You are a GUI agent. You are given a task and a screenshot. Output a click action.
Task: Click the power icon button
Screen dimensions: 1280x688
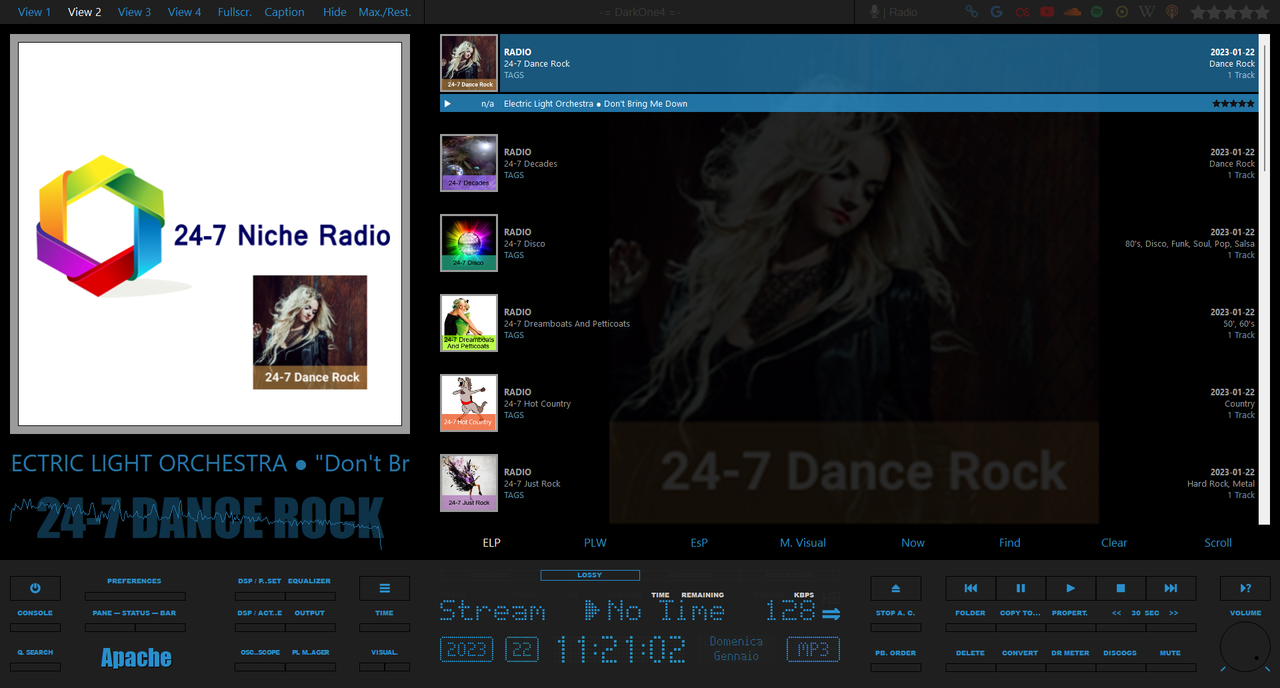tap(35, 588)
